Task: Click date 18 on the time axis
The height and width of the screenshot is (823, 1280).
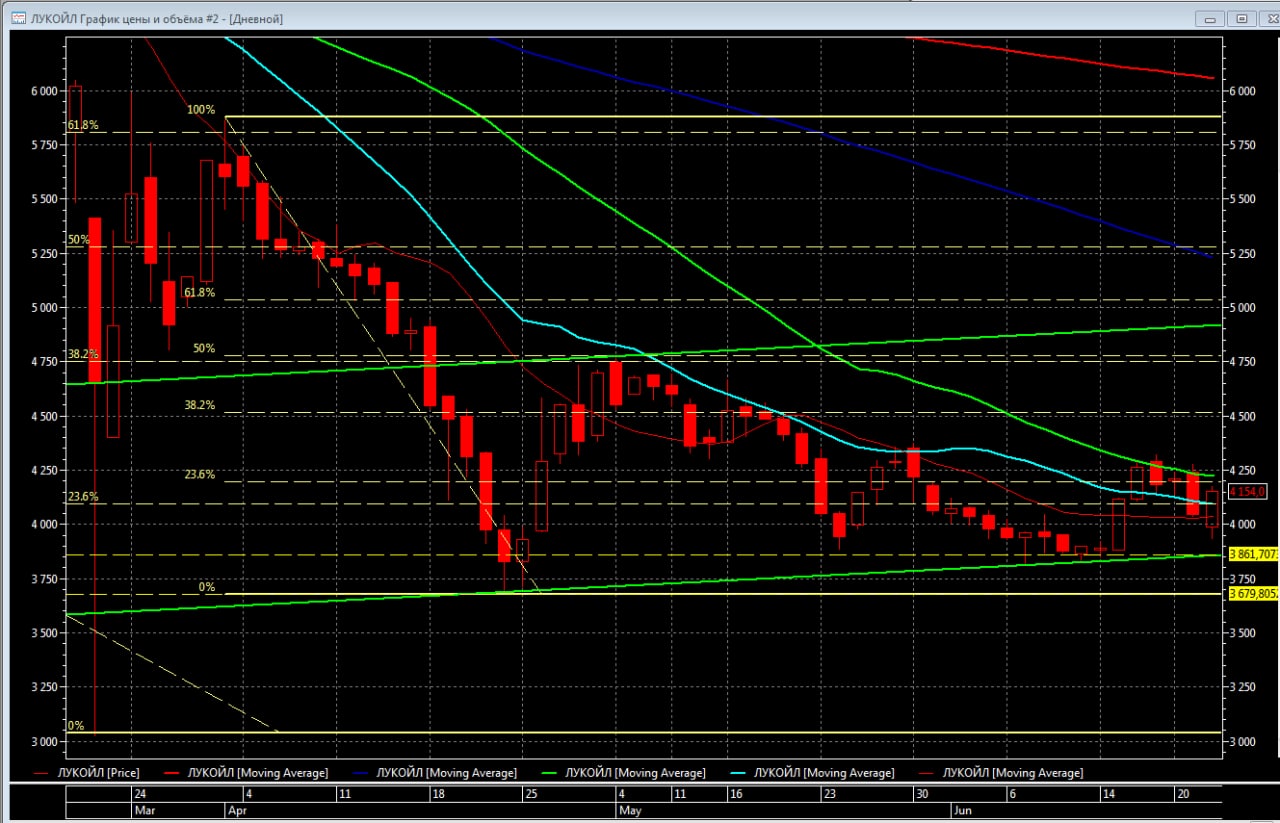Action: click(437, 794)
